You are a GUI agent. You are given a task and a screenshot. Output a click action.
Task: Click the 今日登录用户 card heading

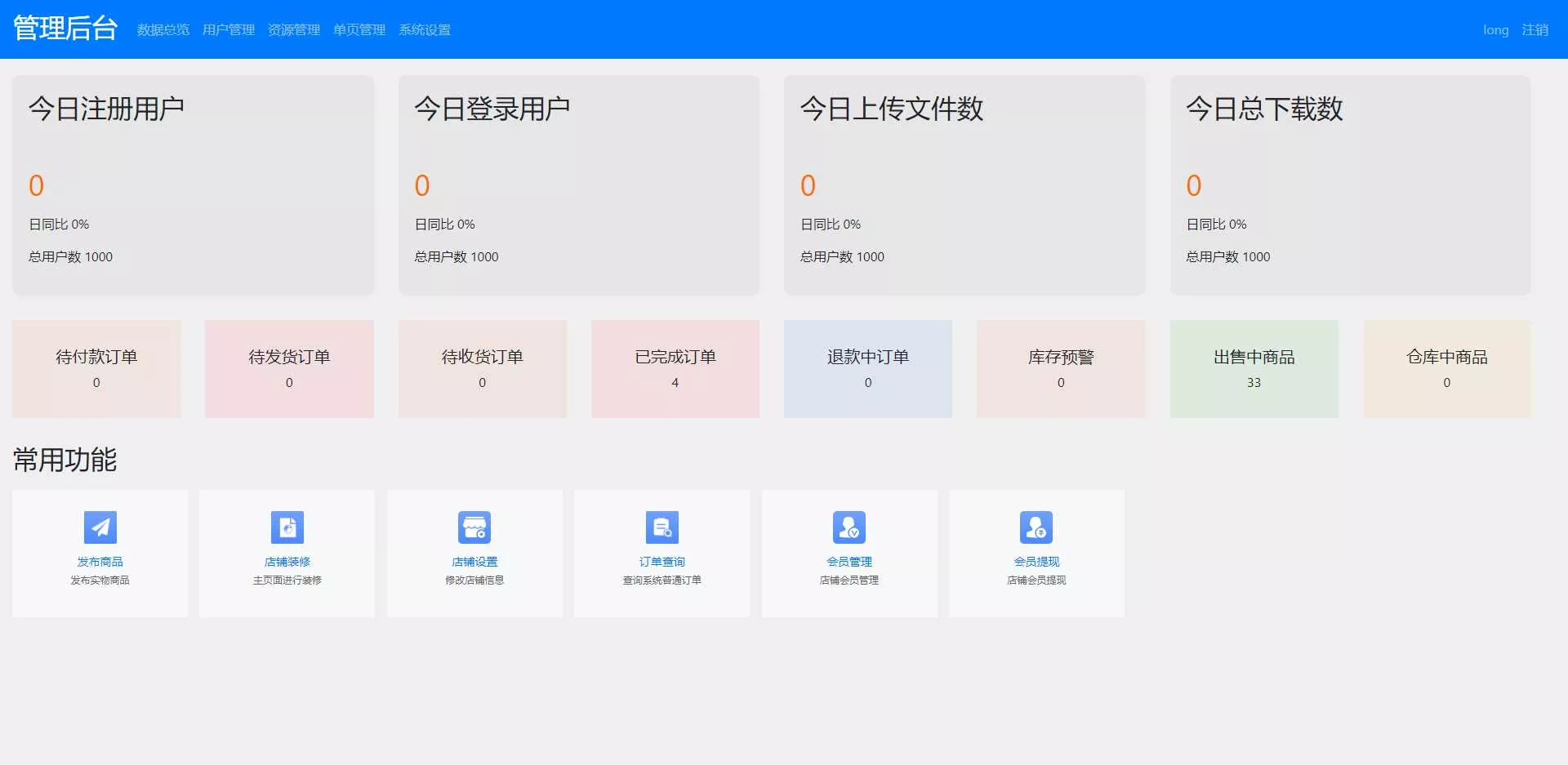click(492, 109)
